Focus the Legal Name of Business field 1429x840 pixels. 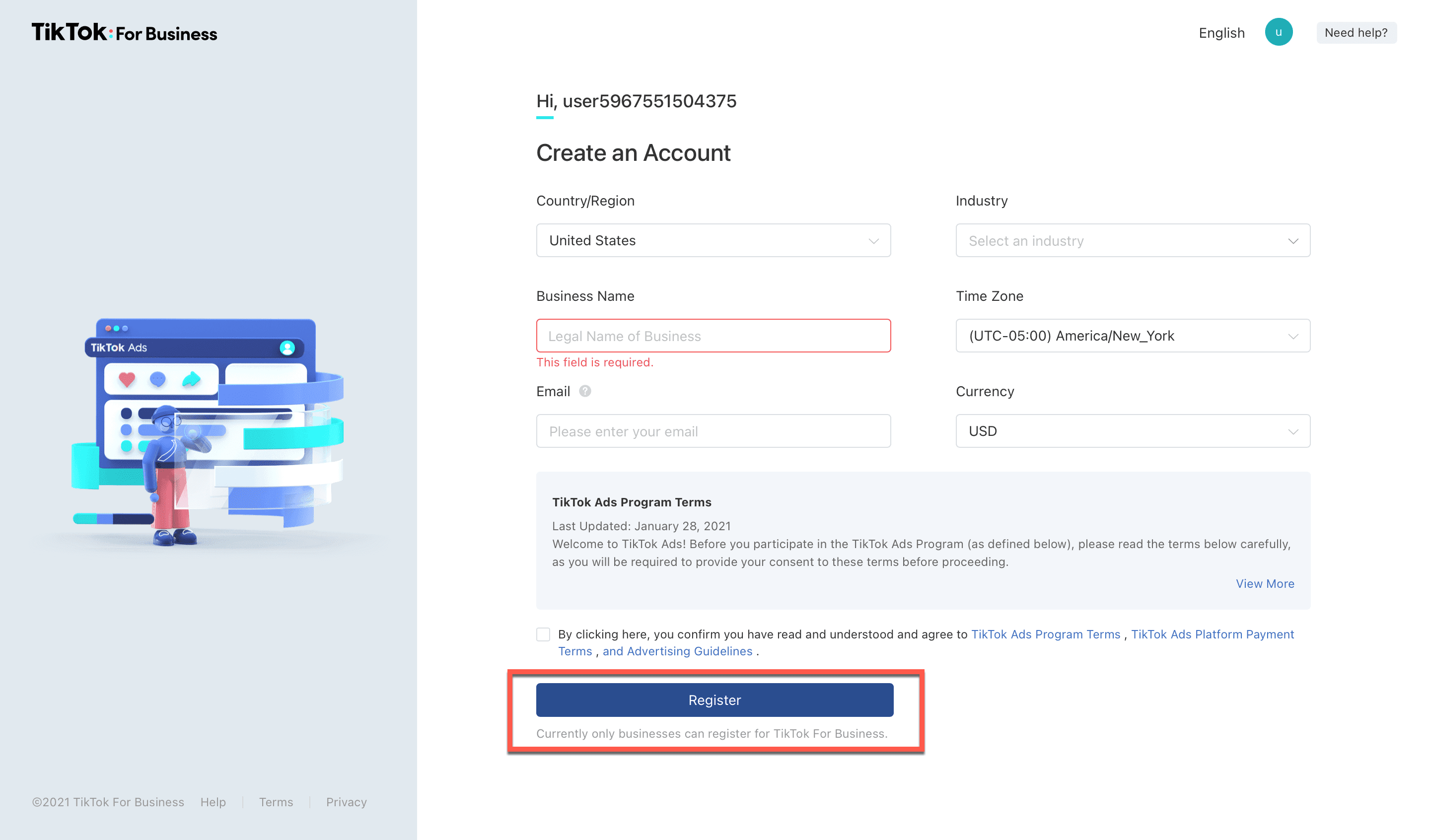(x=713, y=336)
